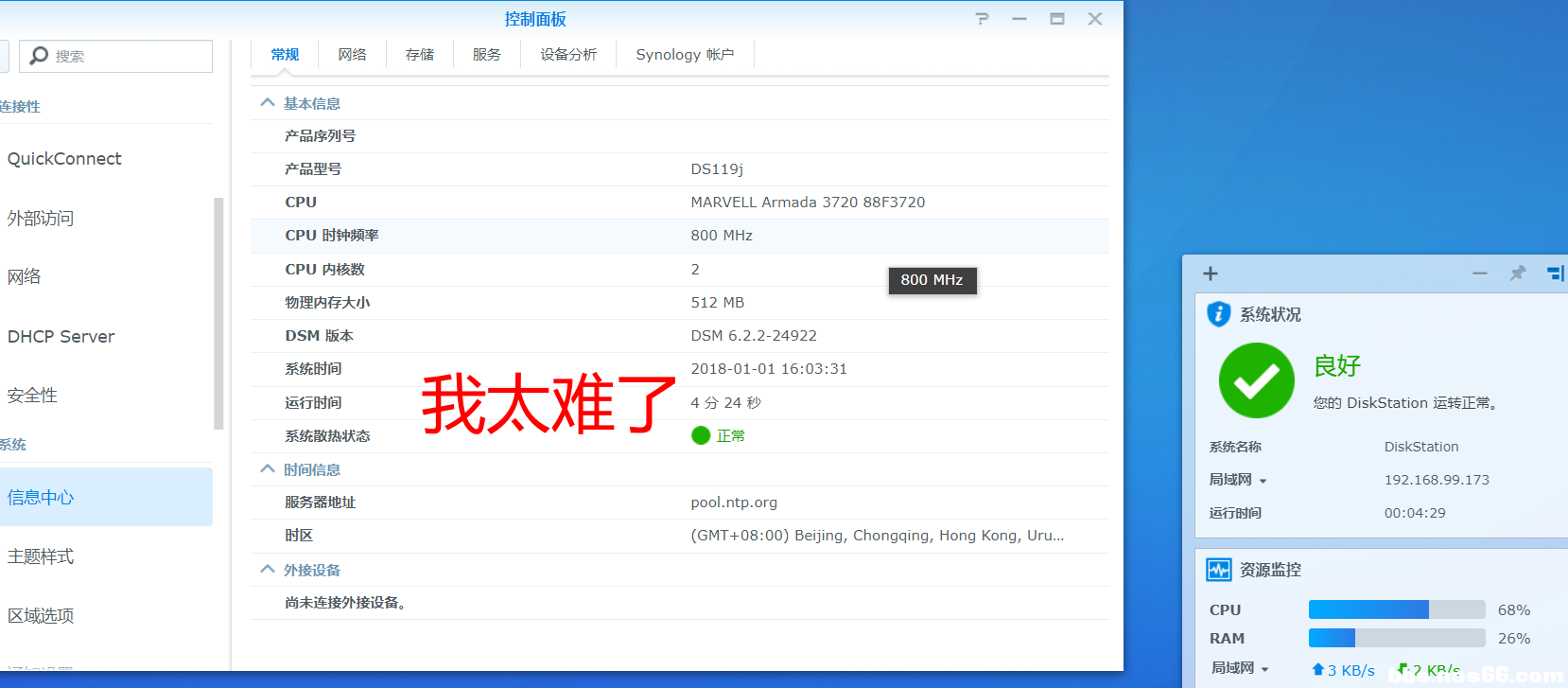Add a widget with the plus icon
Image resolution: width=1568 pixels, height=688 pixels.
coord(1211,273)
